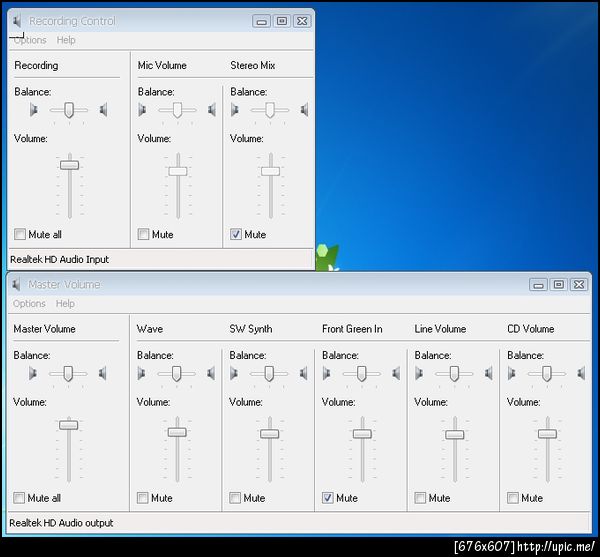
Task: Mute the SW Synth channel
Action: (x=235, y=498)
